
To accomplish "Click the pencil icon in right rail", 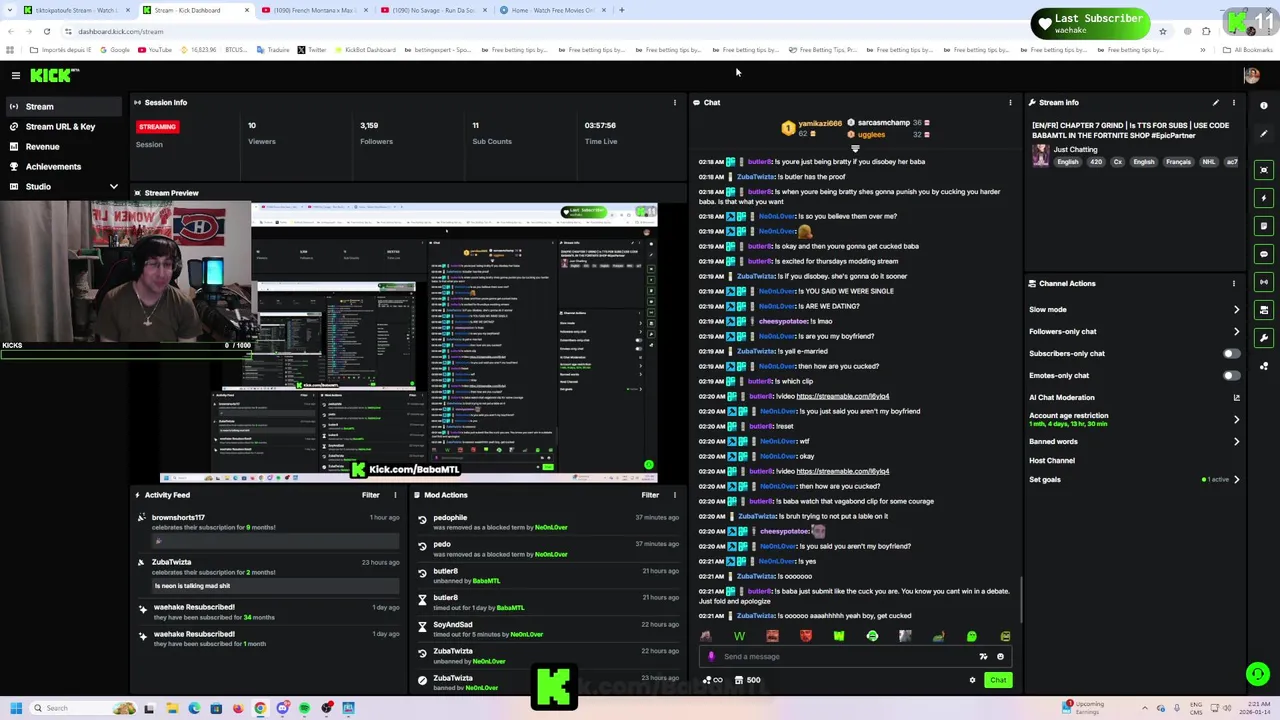I will point(1264,134).
